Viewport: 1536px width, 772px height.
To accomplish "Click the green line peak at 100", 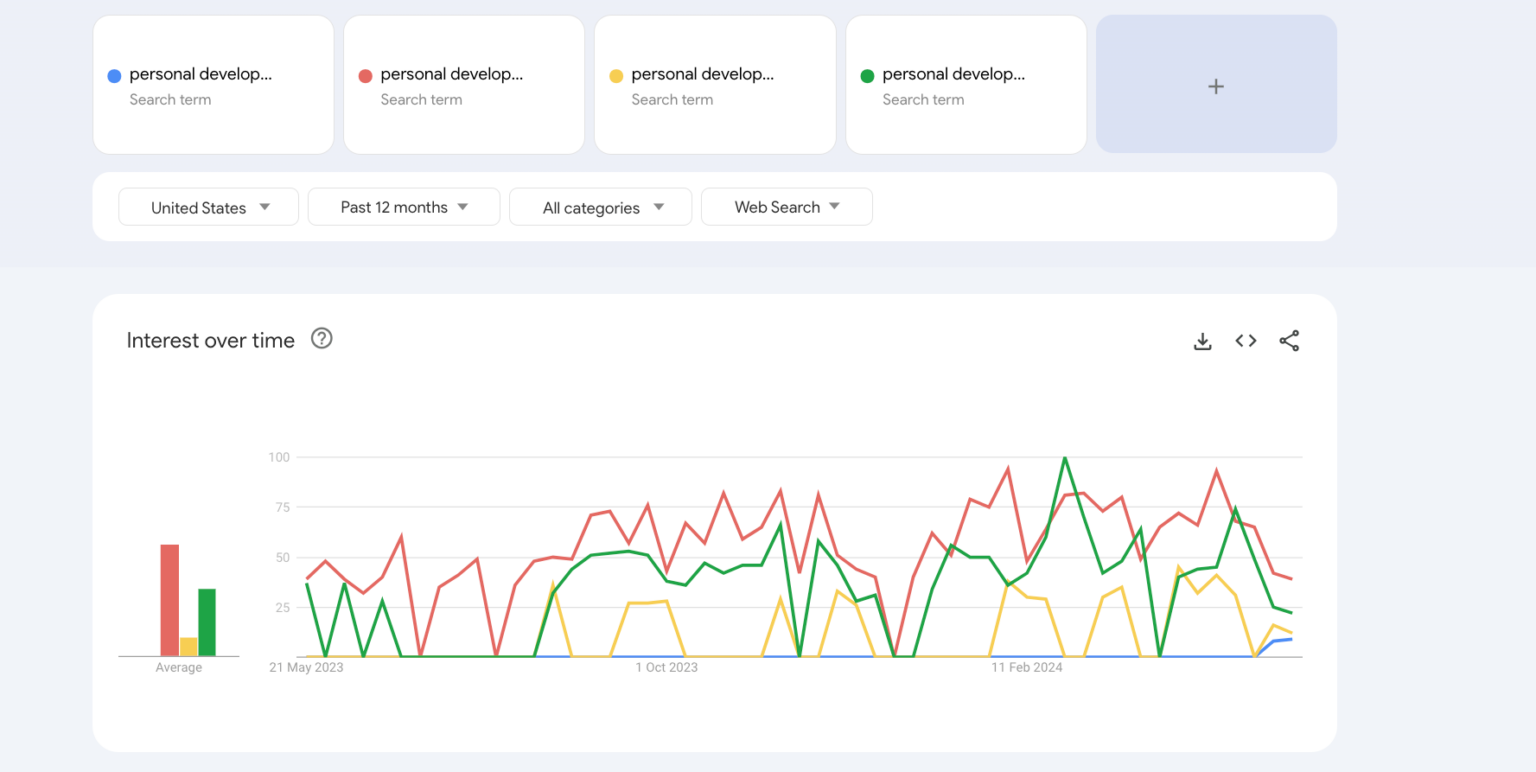I will coord(1065,458).
